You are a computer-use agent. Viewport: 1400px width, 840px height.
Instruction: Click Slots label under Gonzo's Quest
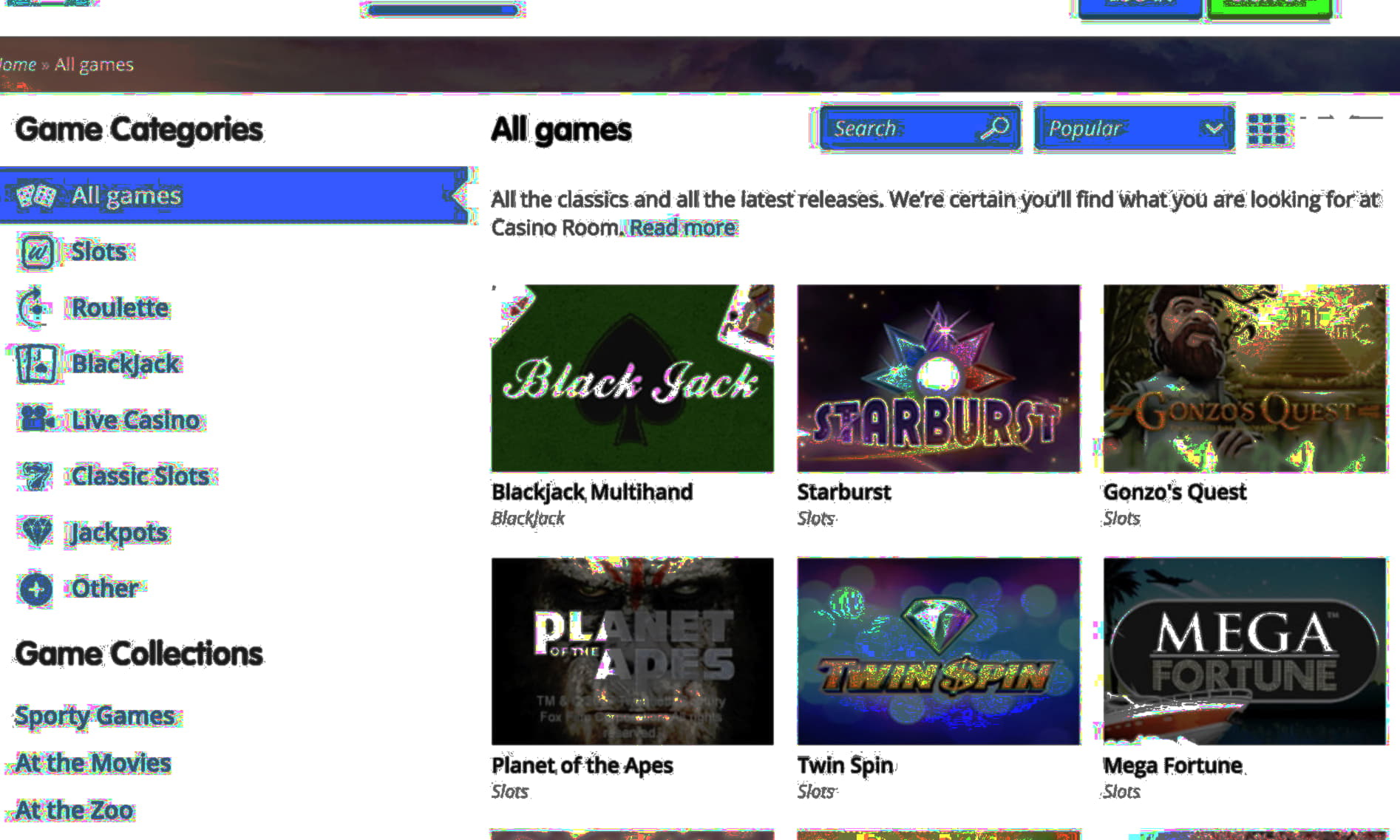(1122, 519)
